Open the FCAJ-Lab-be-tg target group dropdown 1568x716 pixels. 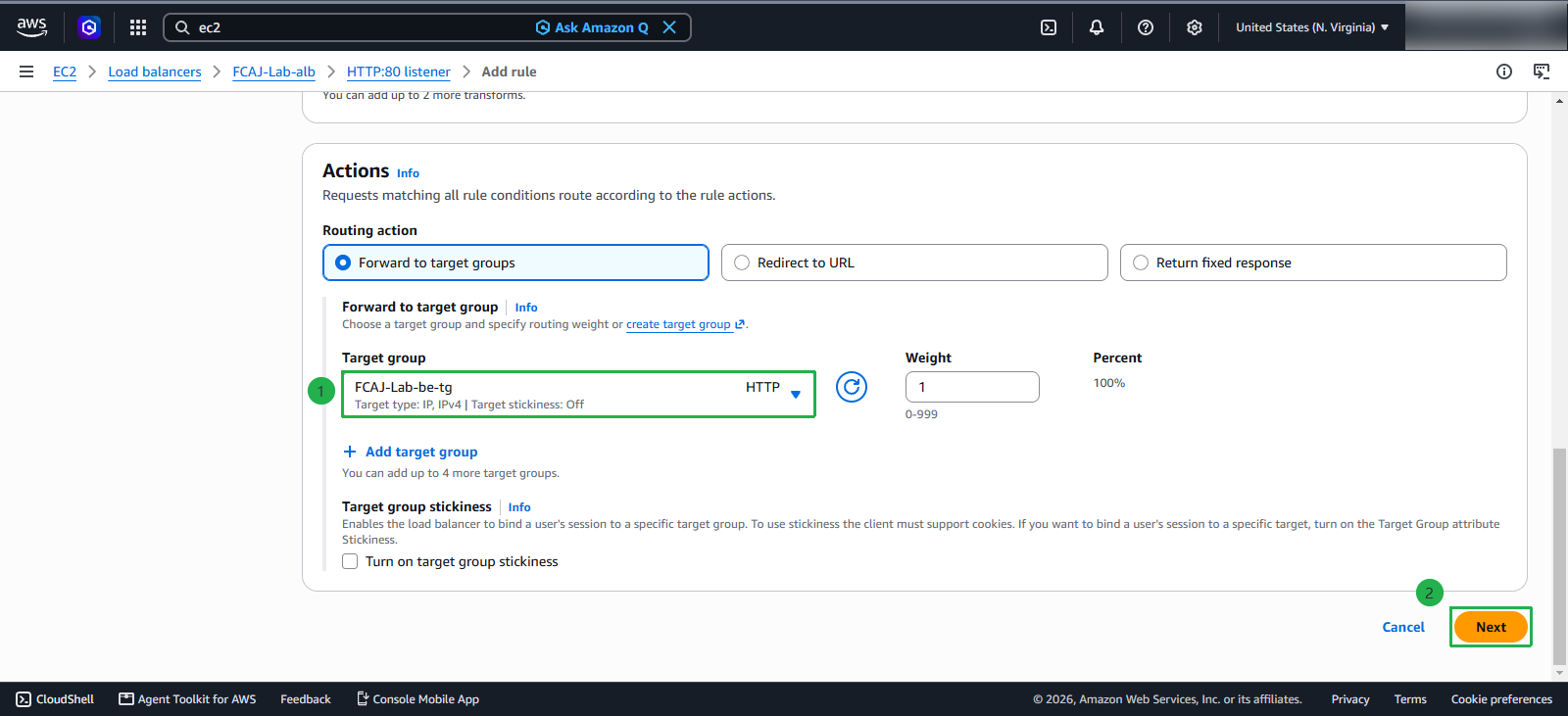(x=578, y=394)
